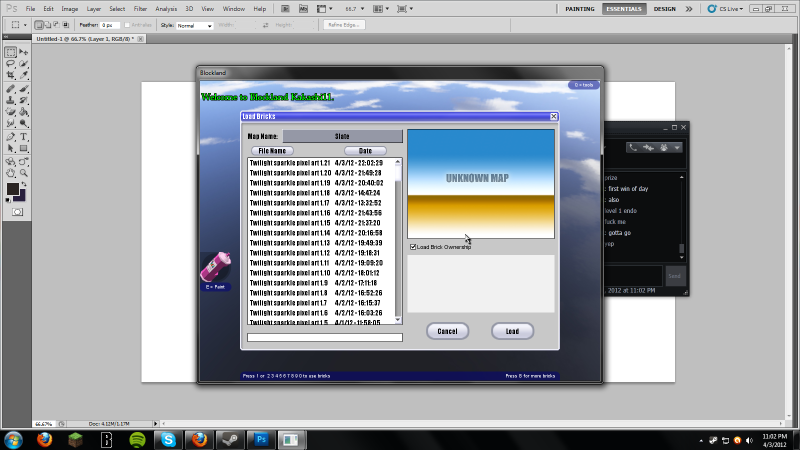Select the Rectangle shape tool
This screenshot has height=450, width=800.
(x=23, y=148)
